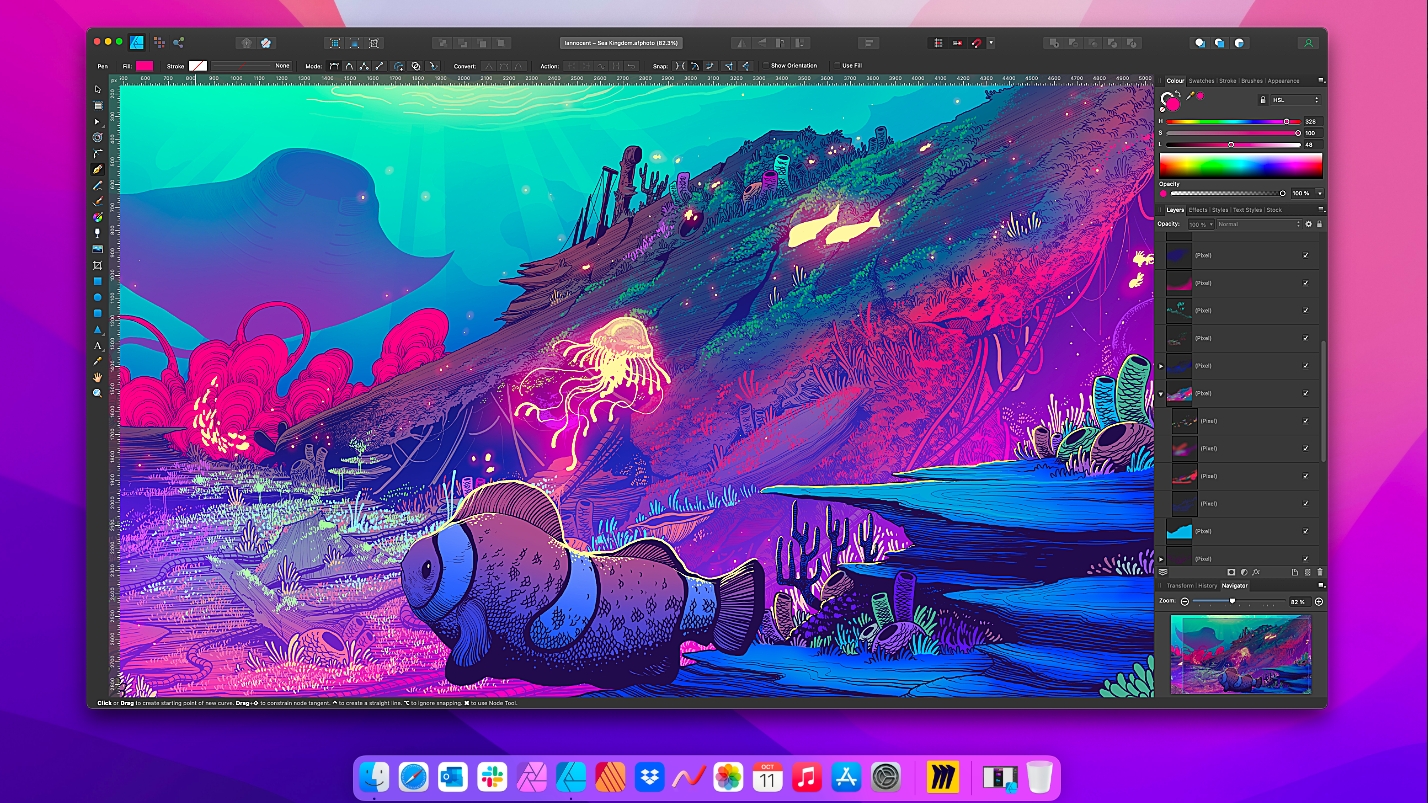Open Slack from the Dock
This screenshot has width=1428, height=803.
pyautogui.click(x=491, y=777)
